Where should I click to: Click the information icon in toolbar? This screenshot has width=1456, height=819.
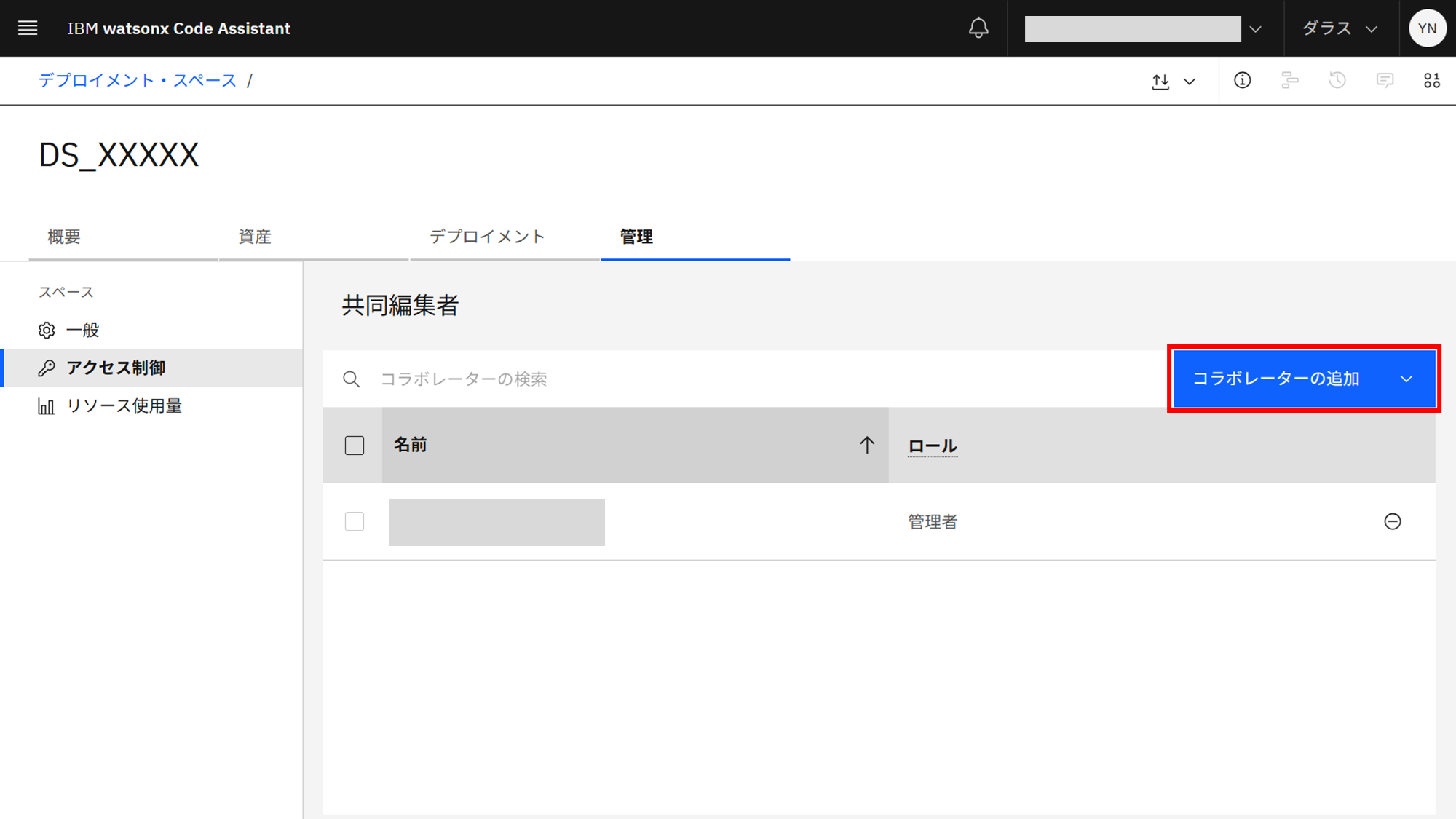pos(1242,80)
